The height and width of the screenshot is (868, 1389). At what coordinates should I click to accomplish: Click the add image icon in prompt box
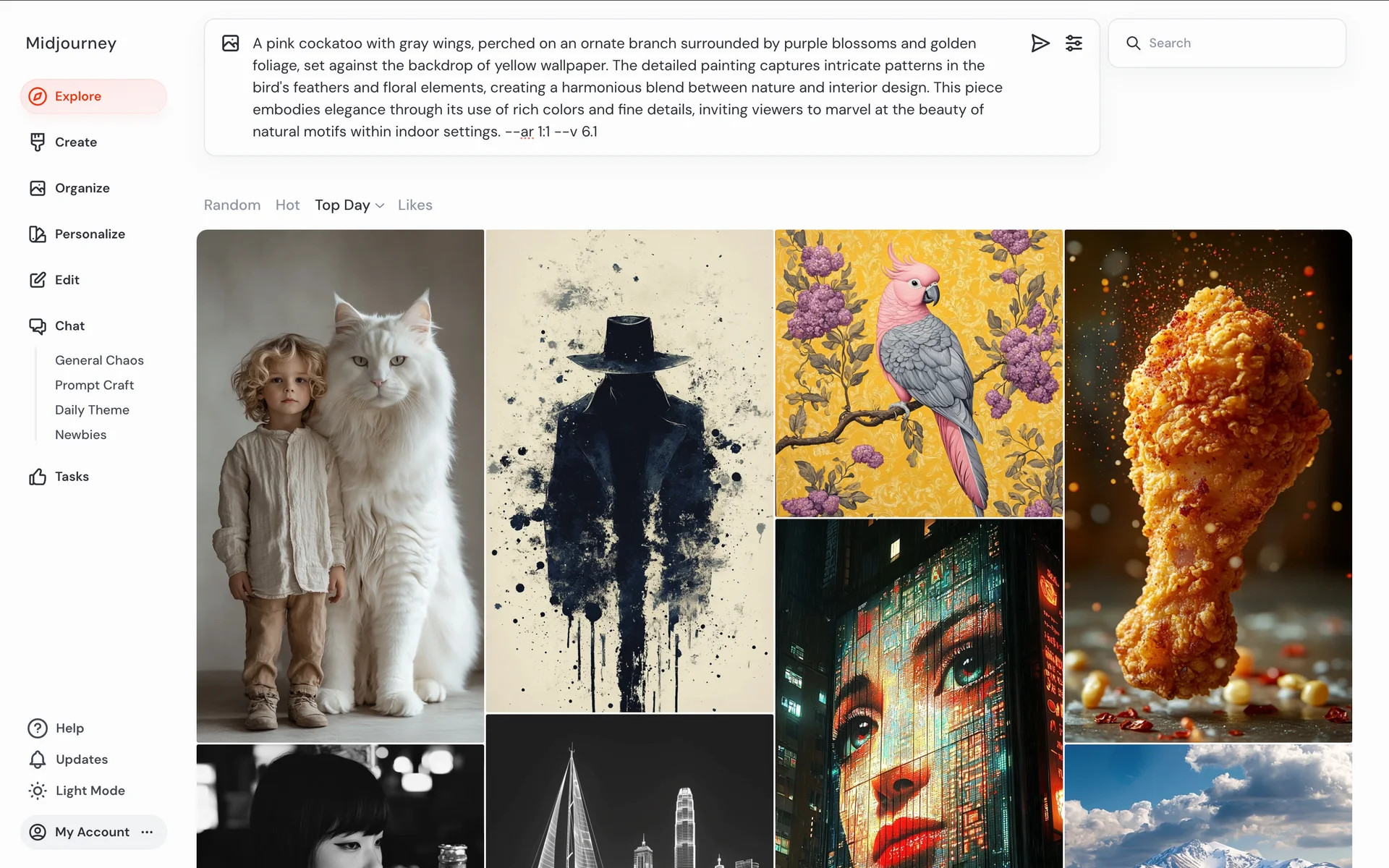[x=231, y=43]
